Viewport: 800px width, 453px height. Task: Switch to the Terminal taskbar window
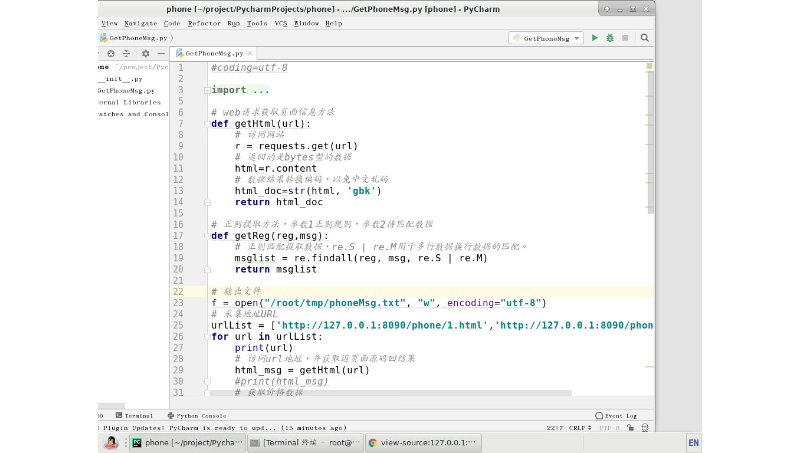[x=306, y=443]
